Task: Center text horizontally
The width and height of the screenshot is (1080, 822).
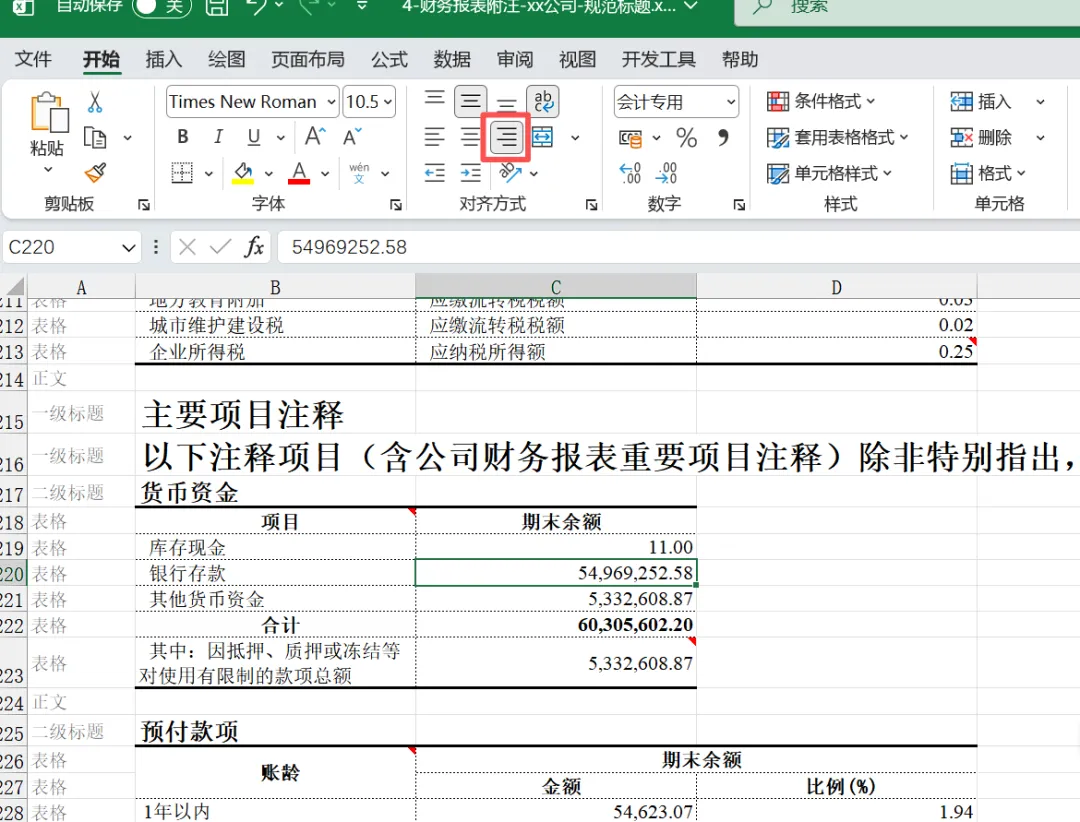Action: (x=470, y=137)
